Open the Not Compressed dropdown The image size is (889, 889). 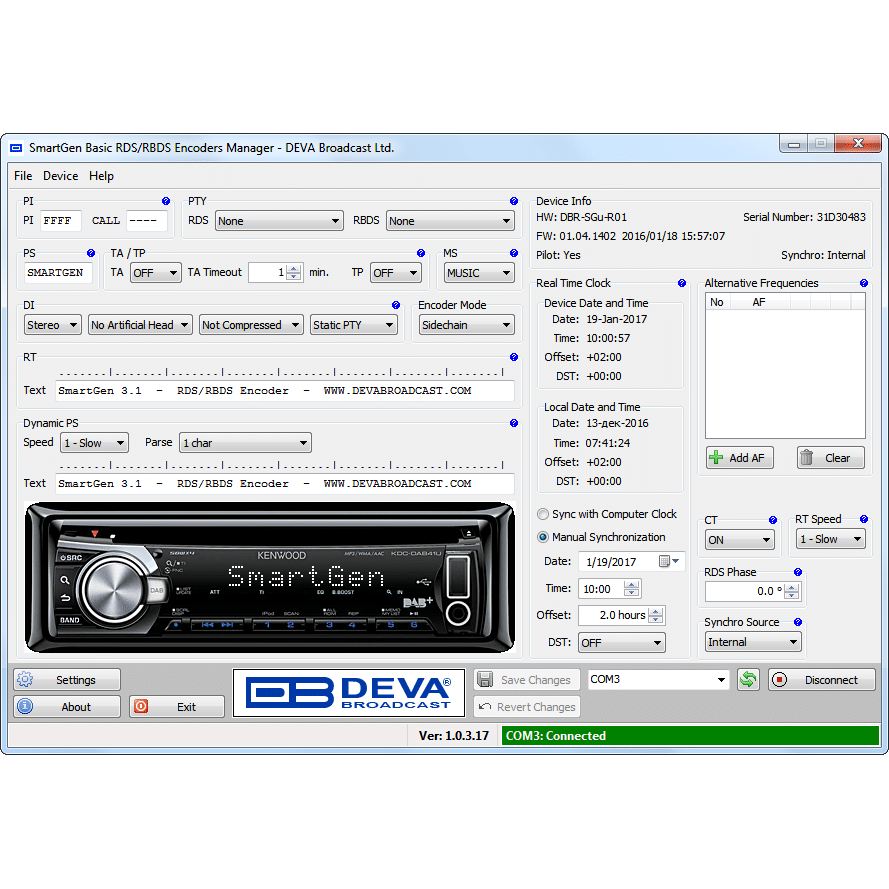[251, 325]
